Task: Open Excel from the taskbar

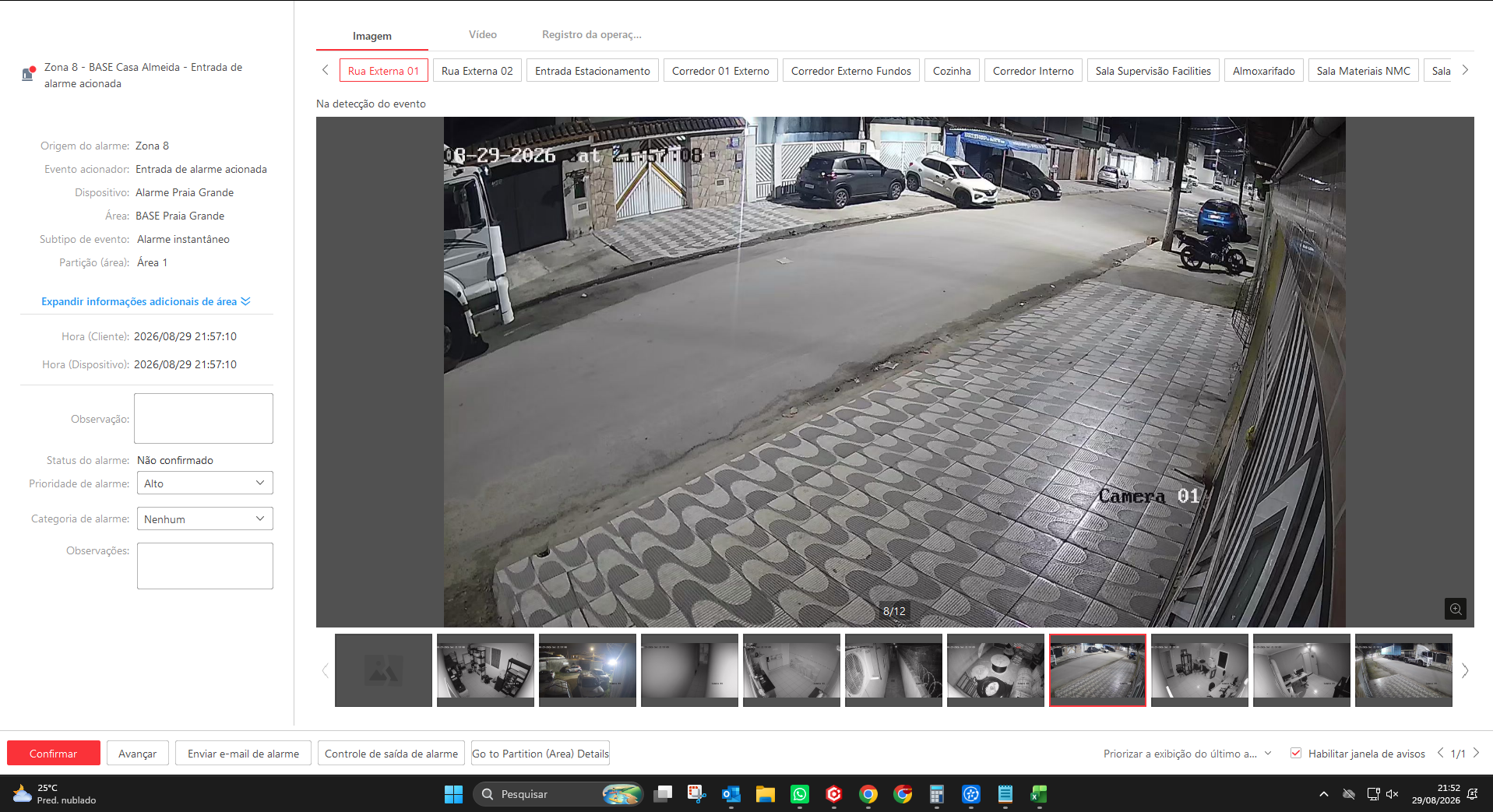Action: pyautogui.click(x=1039, y=794)
